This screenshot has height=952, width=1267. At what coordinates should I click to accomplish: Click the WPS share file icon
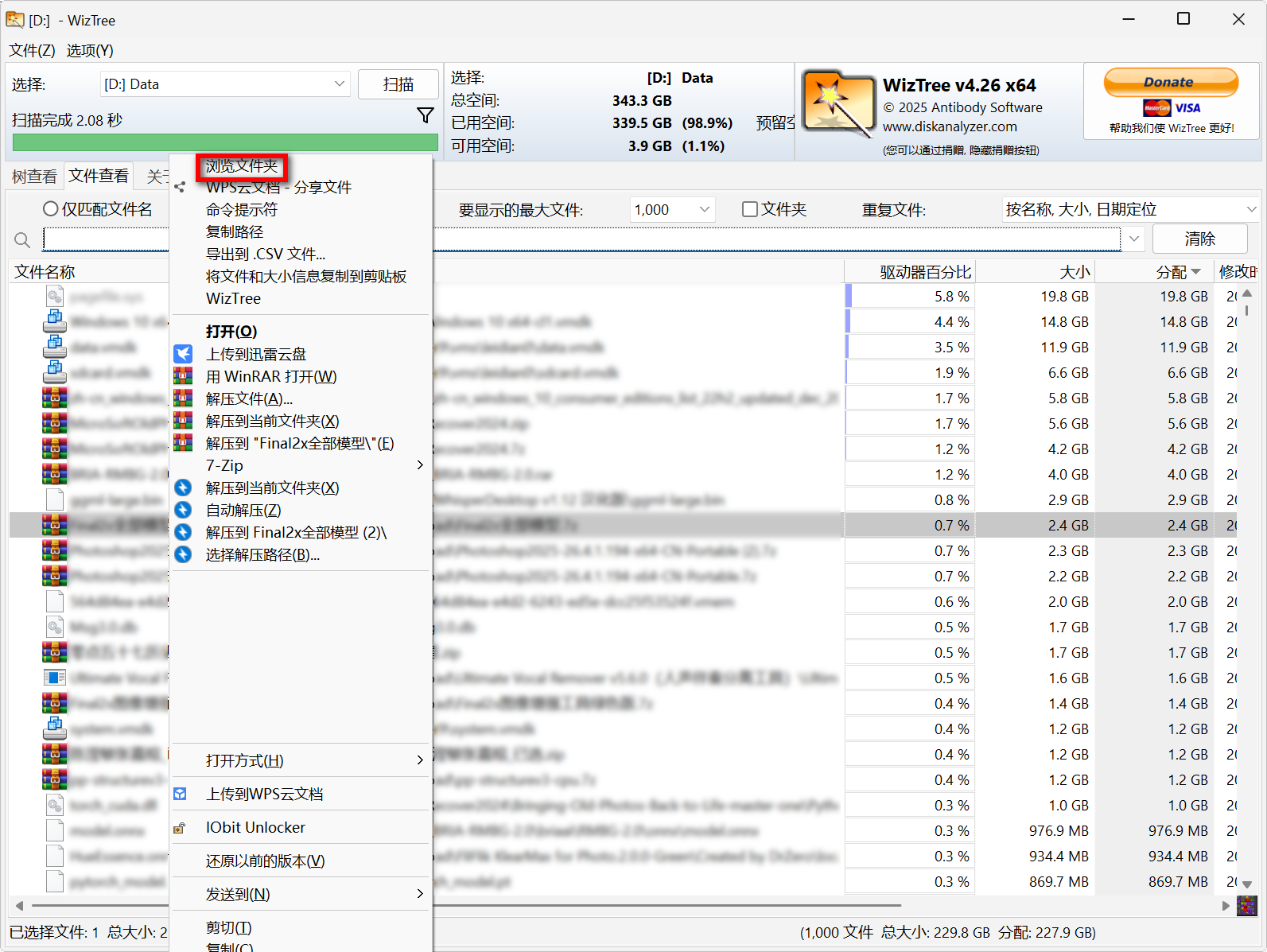(x=180, y=187)
